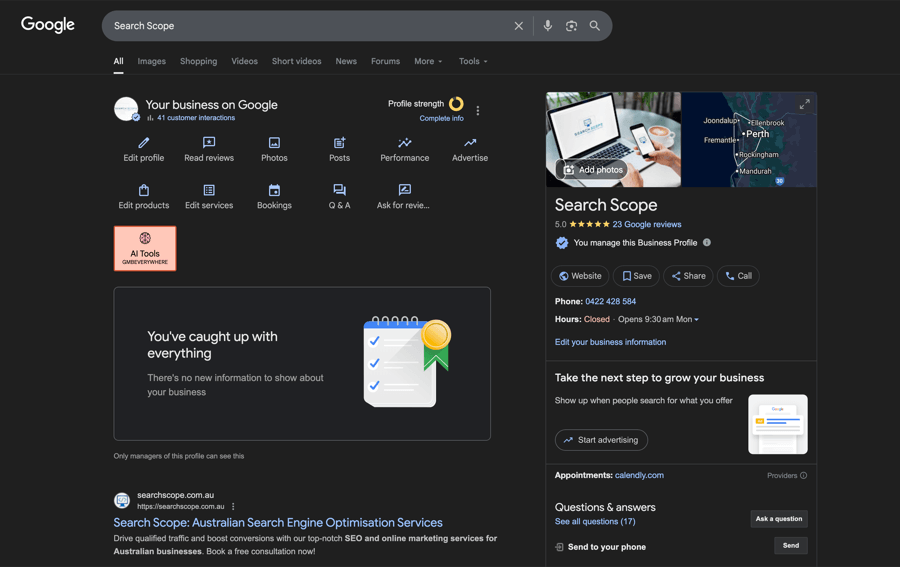Launch AI Tools GMBEverywhere tile
The height and width of the screenshot is (567, 900).
point(145,248)
